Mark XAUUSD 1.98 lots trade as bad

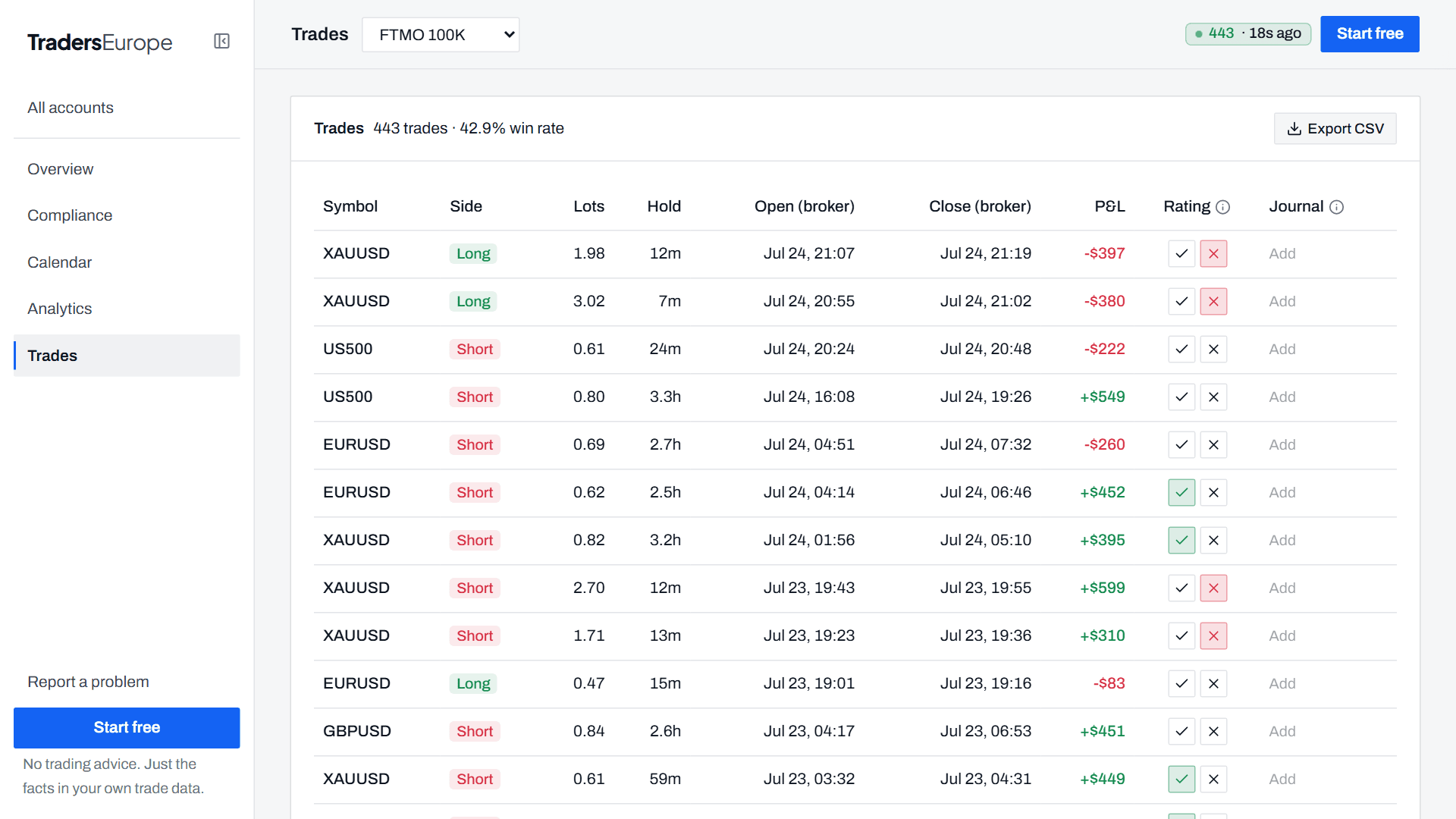[x=1213, y=254]
